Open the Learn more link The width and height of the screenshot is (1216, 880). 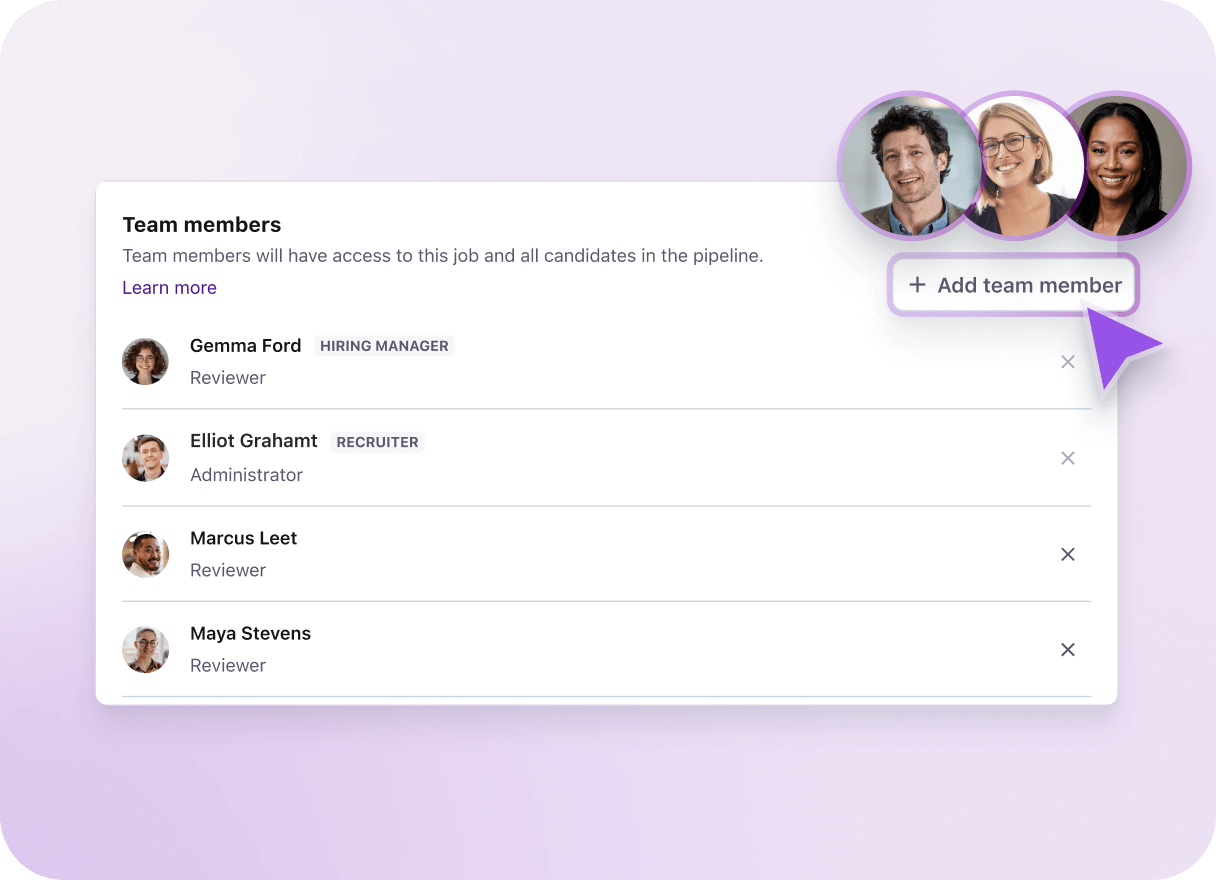(169, 288)
